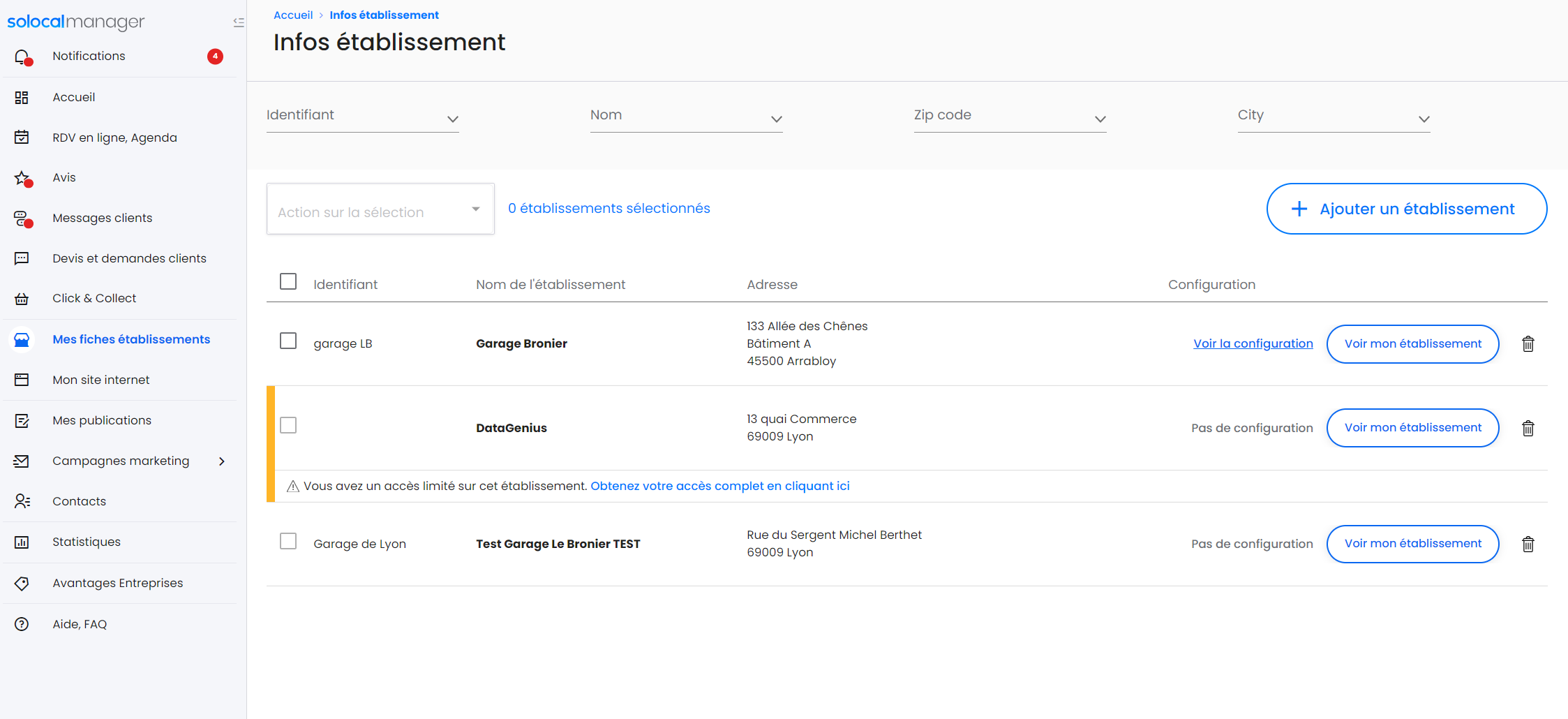Expand the Campagnes marketing submenu

coord(222,461)
